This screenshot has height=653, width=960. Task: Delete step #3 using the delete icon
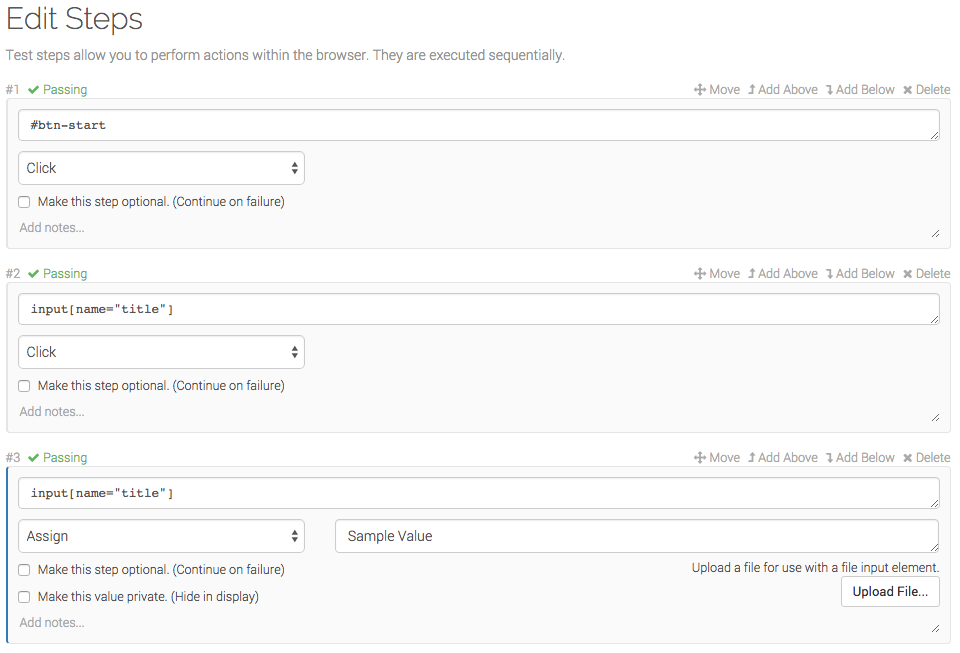[926, 457]
